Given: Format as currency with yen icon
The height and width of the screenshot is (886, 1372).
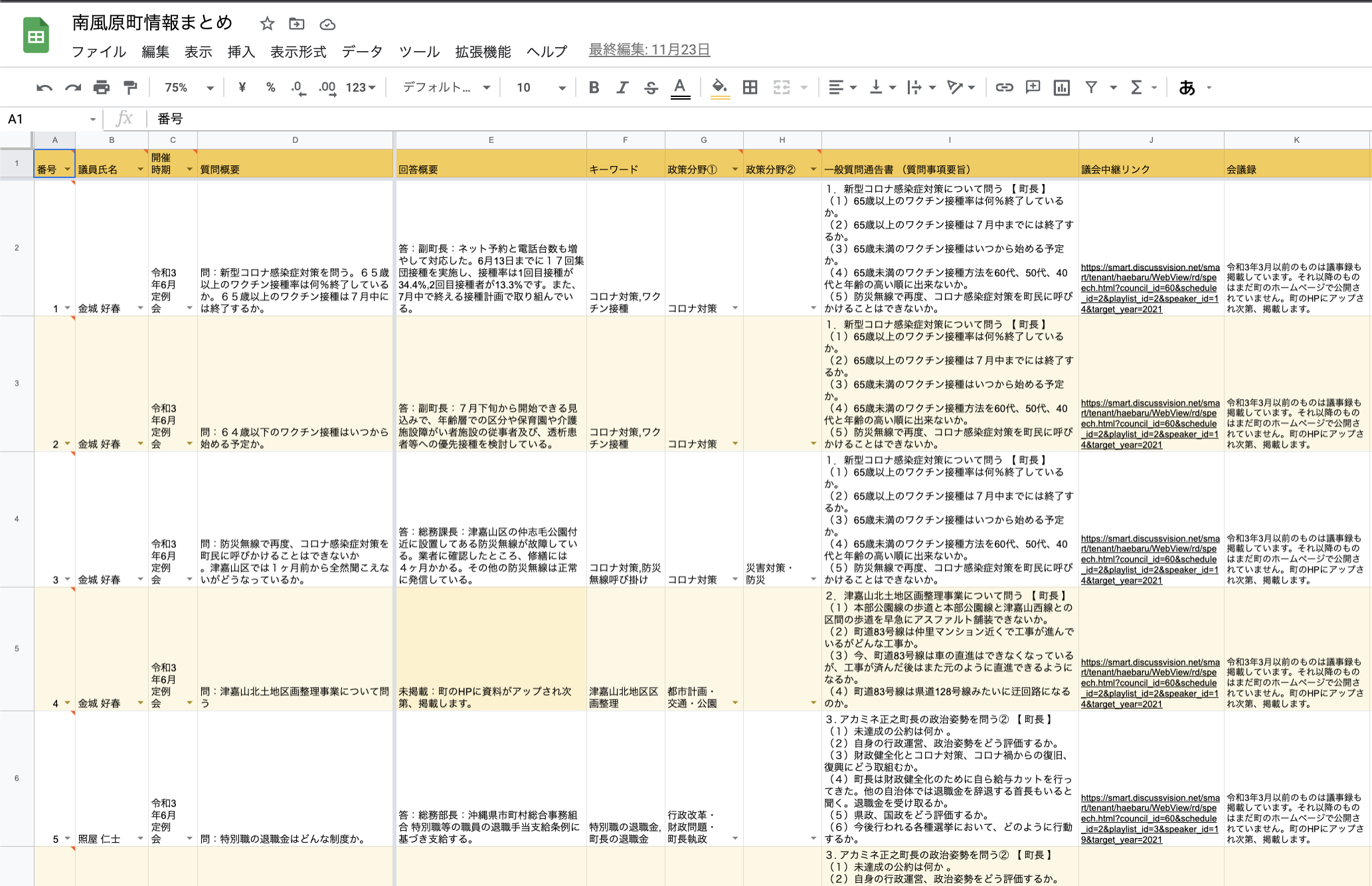Looking at the screenshot, I should tap(242, 88).
